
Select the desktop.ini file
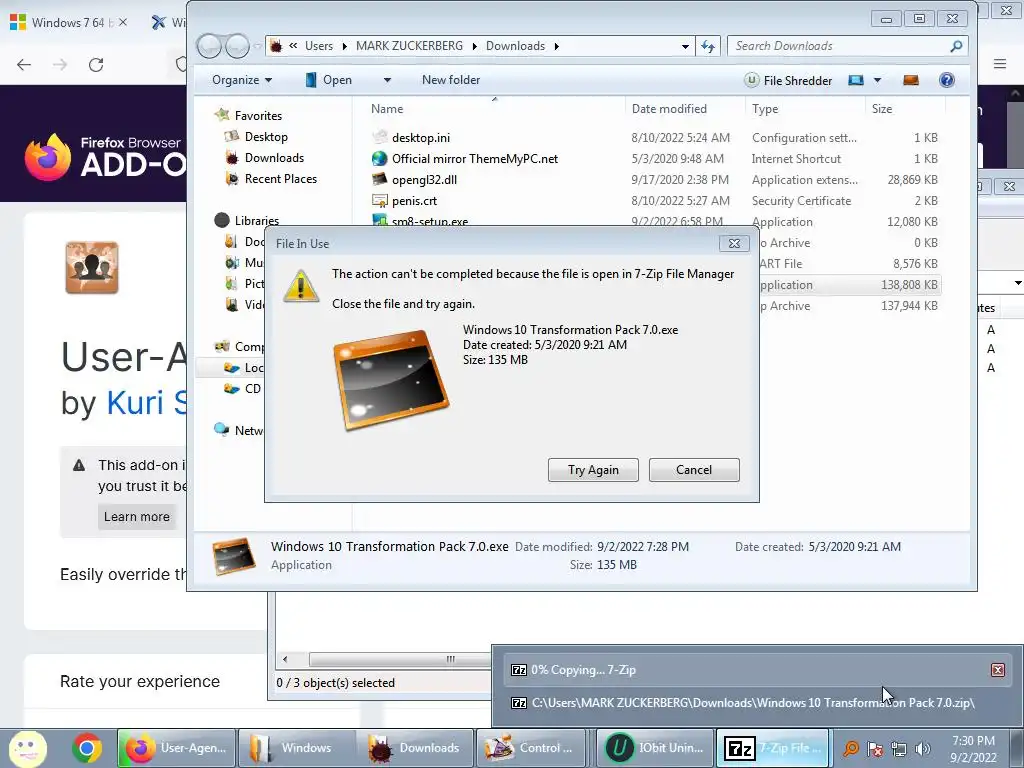(x=421, y=138)
